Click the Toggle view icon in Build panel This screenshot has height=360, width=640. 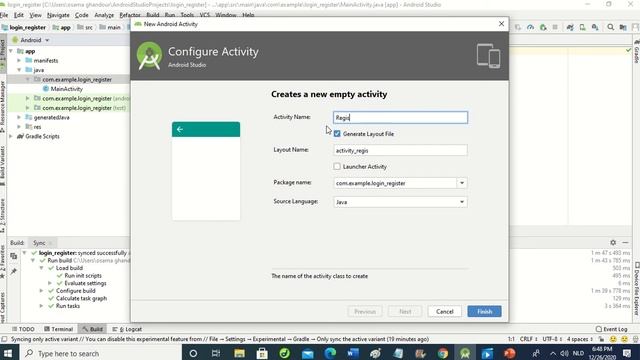(13, 256)
